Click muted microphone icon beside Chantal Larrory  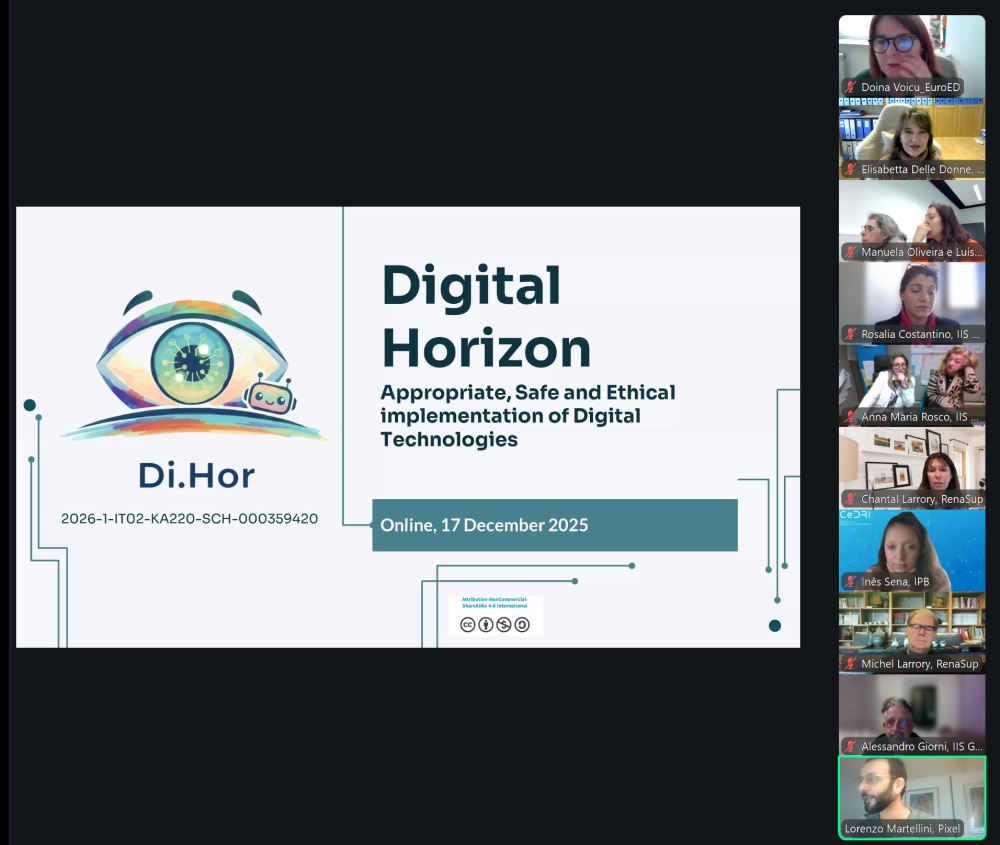[x=851, y=499]
